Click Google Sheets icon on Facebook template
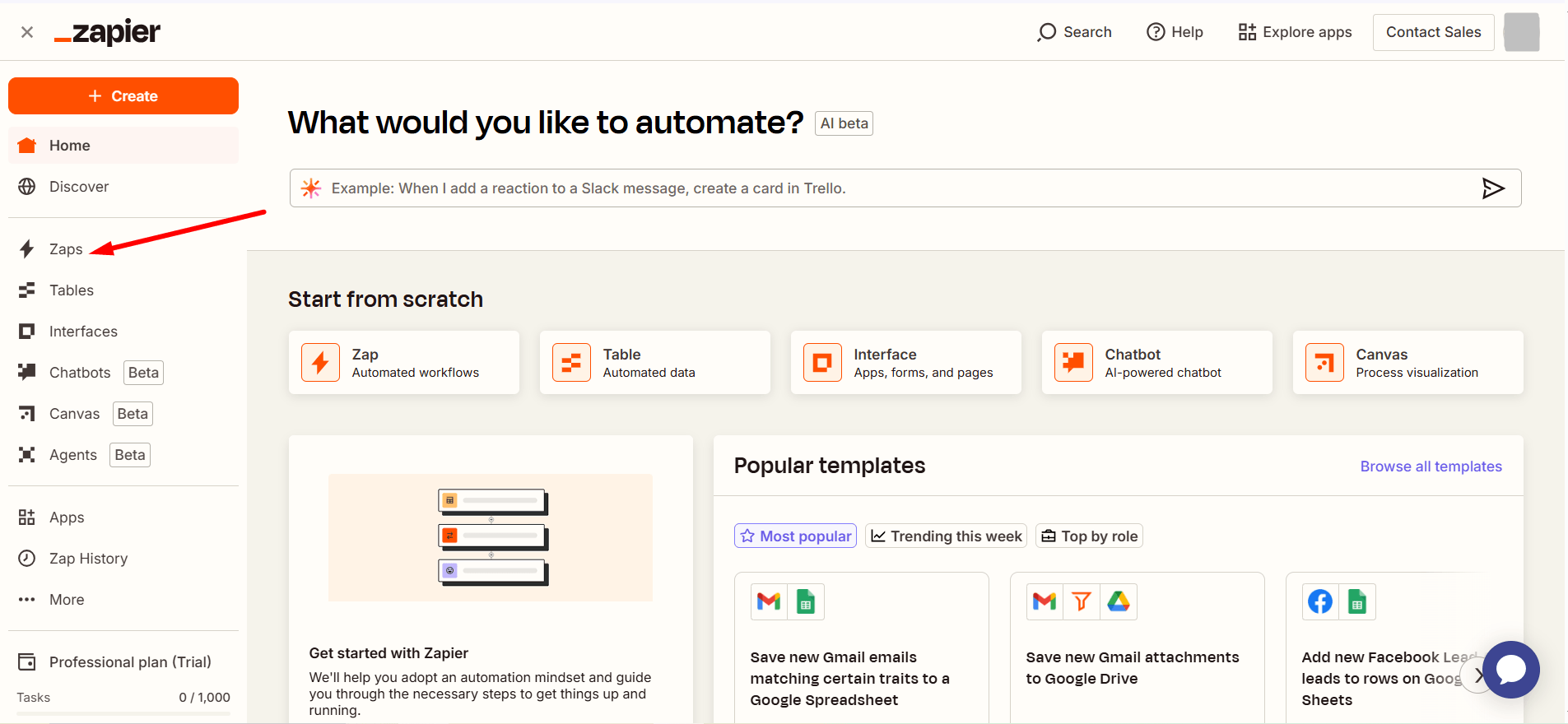Screen dimensions: 1568x724 pos(1357,602)
